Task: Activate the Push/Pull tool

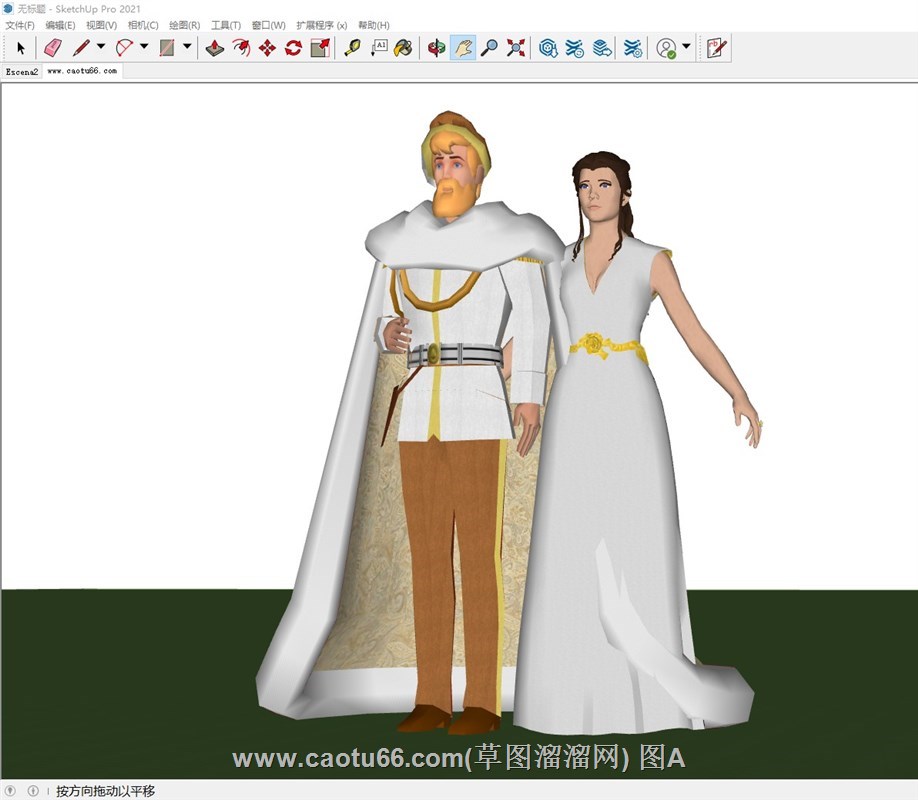Action: tap(215, 47)
